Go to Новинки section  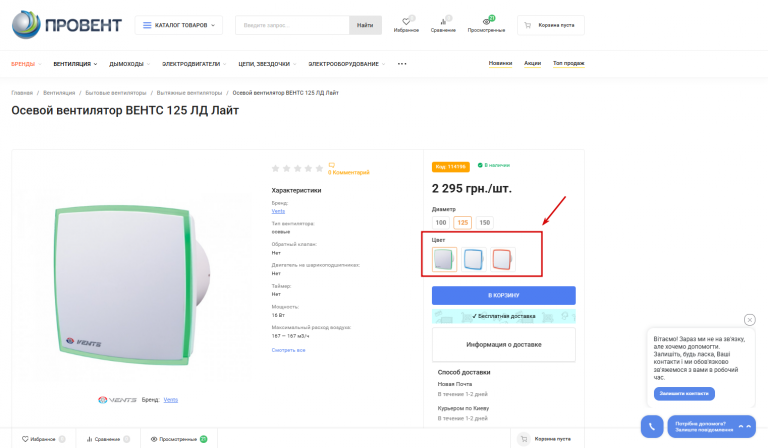(500, 63)
